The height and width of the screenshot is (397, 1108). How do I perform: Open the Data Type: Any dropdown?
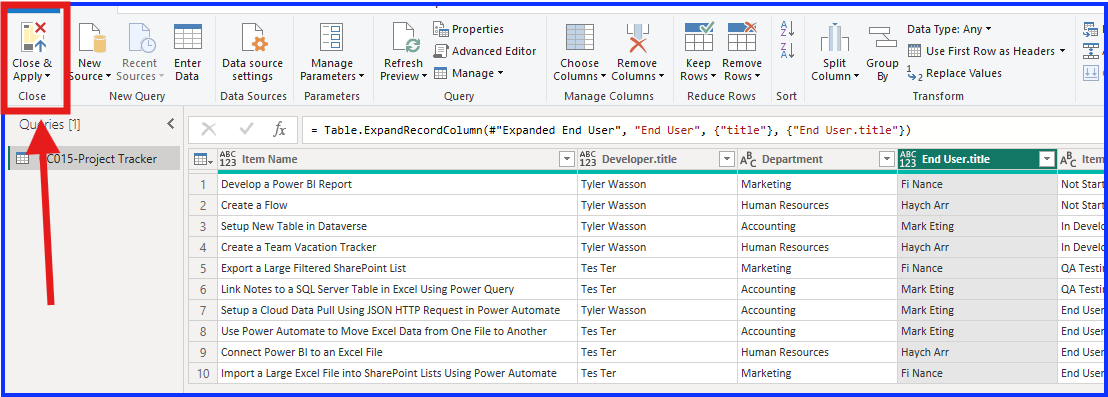coord(949,29)
